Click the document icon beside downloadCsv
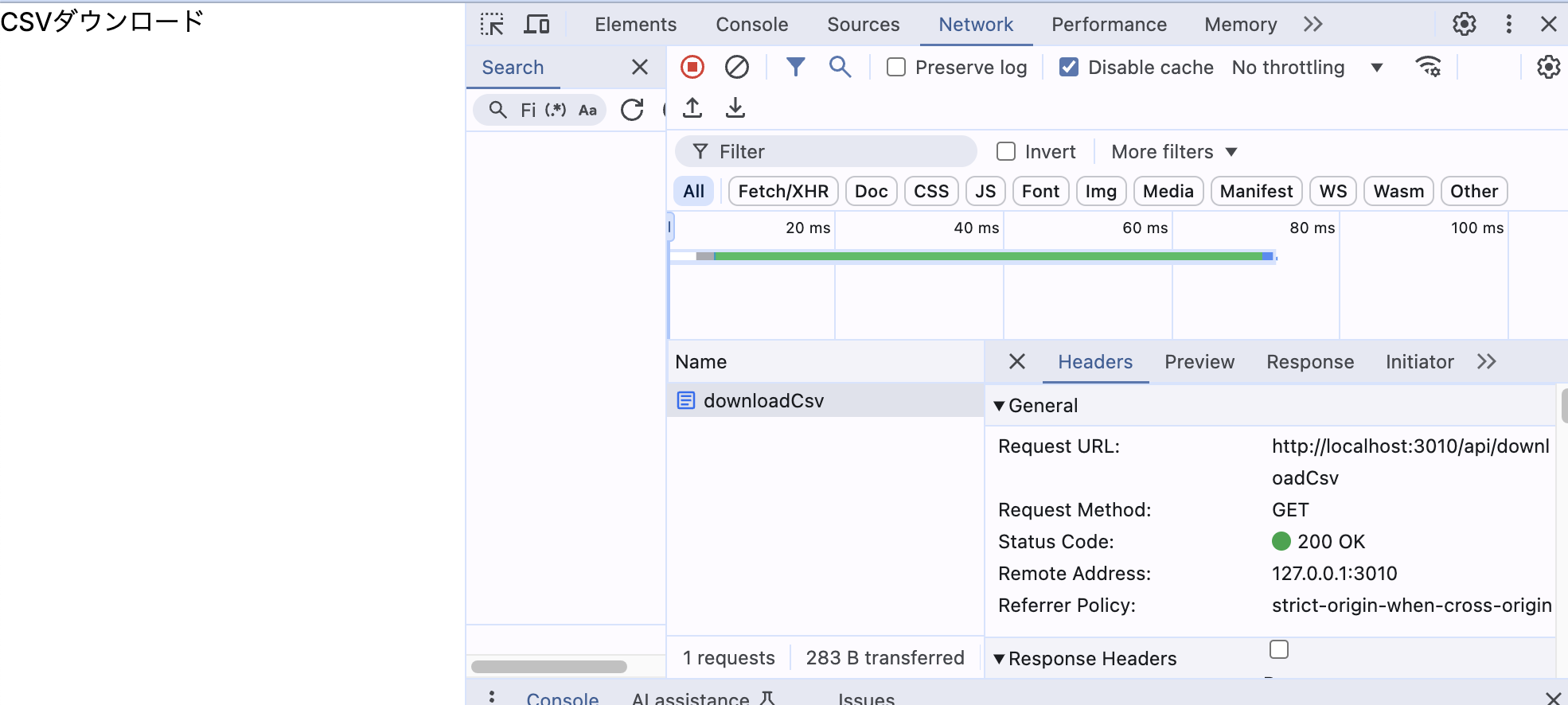Viewport: 1568px width, 705px height. pyautogui.click(x=685, y=400)
